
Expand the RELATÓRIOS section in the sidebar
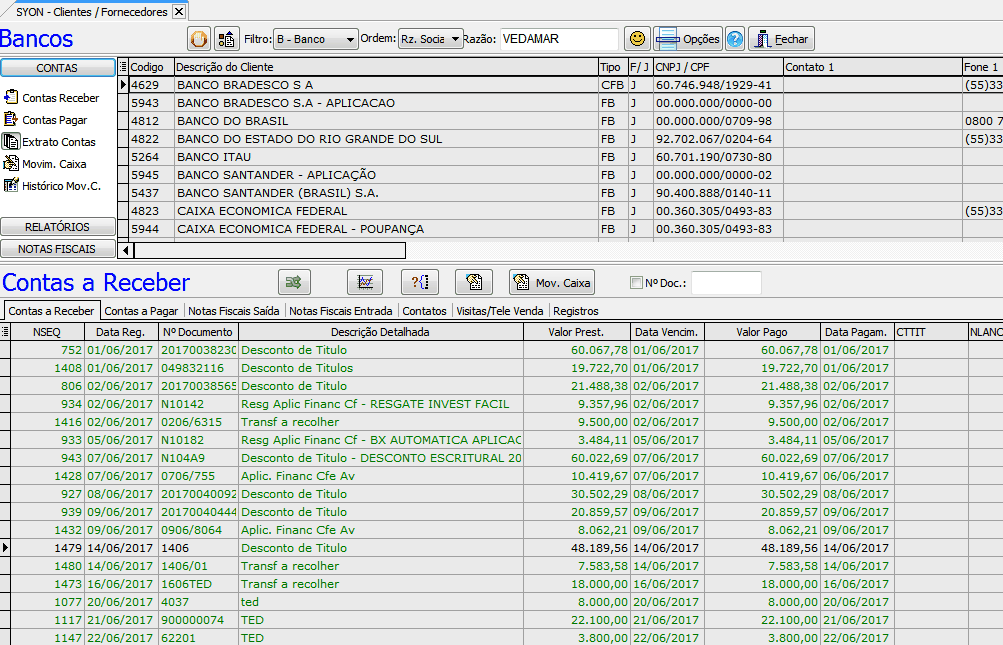[x=57, y=227]
